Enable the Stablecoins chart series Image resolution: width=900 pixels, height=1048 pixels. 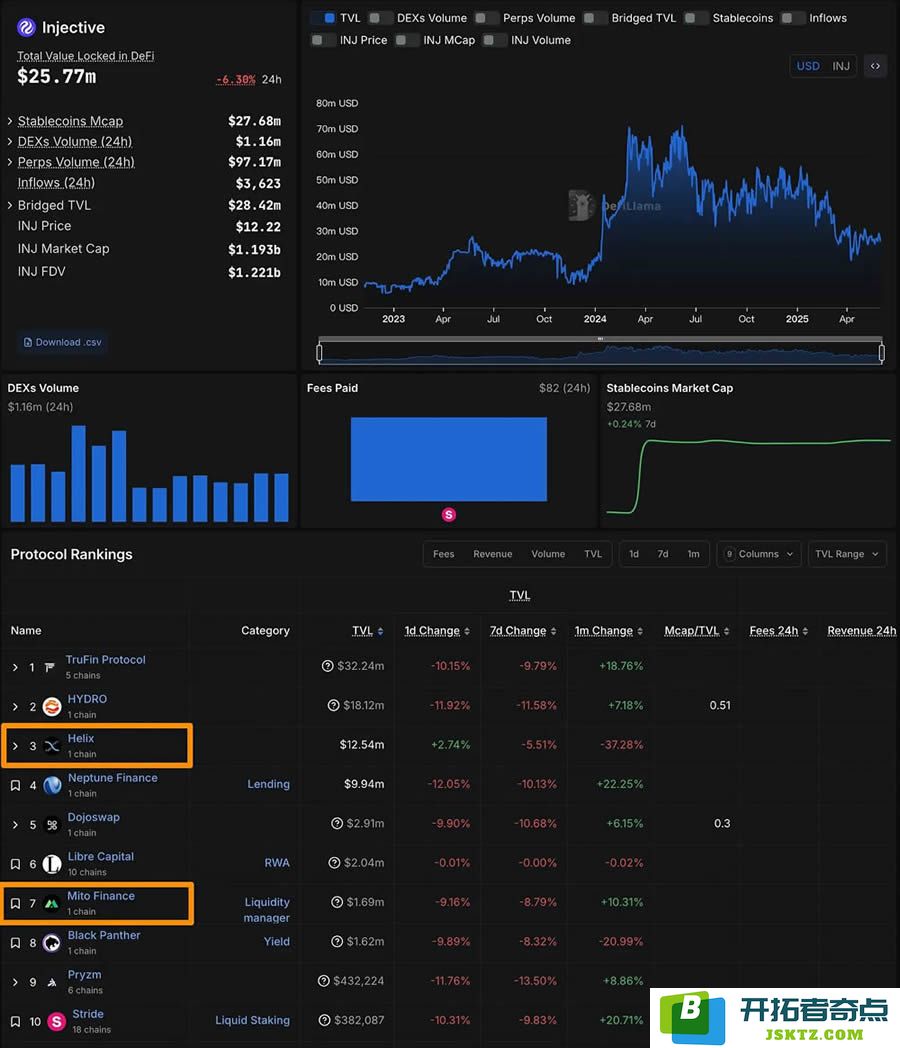pyautogui.click(x=696, y=18)
